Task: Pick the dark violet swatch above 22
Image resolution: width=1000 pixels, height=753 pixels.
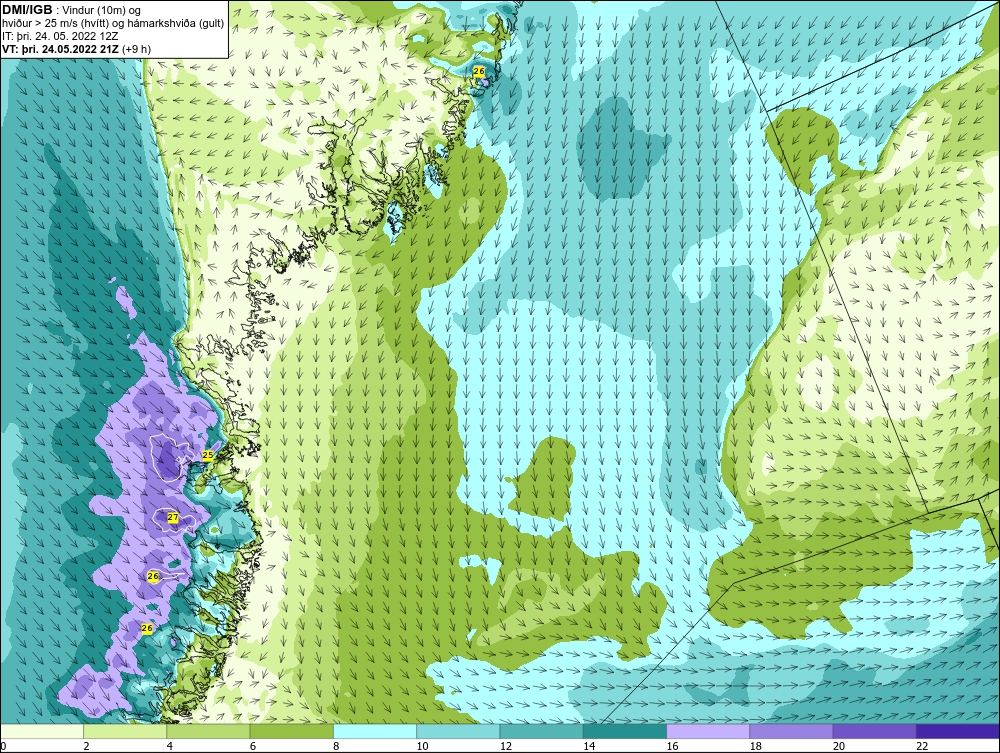Action: [x=958, y=731]
